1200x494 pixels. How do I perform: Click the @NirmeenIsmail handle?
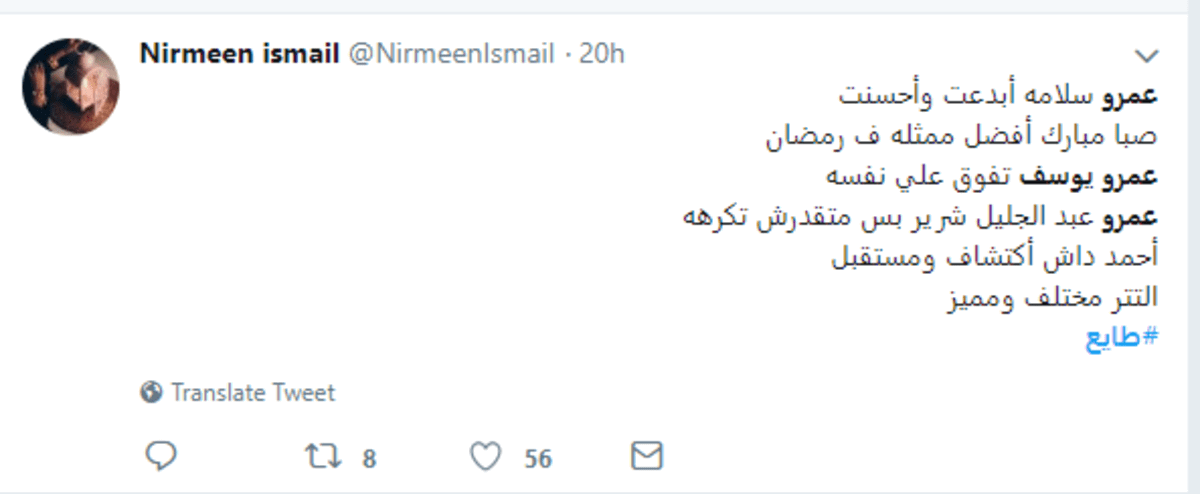tap(450, 54)
